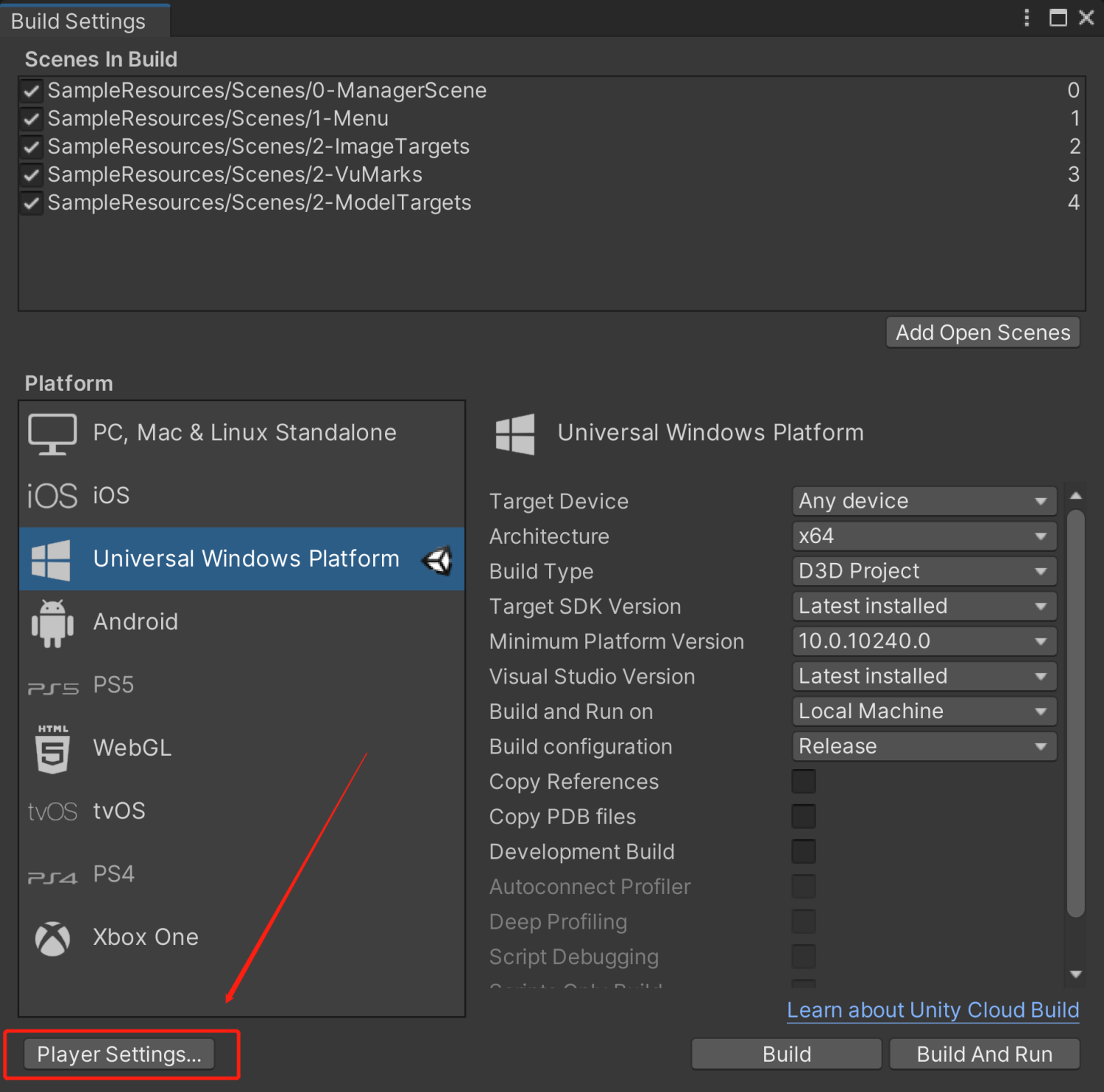This screenshot has width=1104, height=1092.
Task: Select the 0-ManagerScene scene row
Action: click(x=552, y=91)
